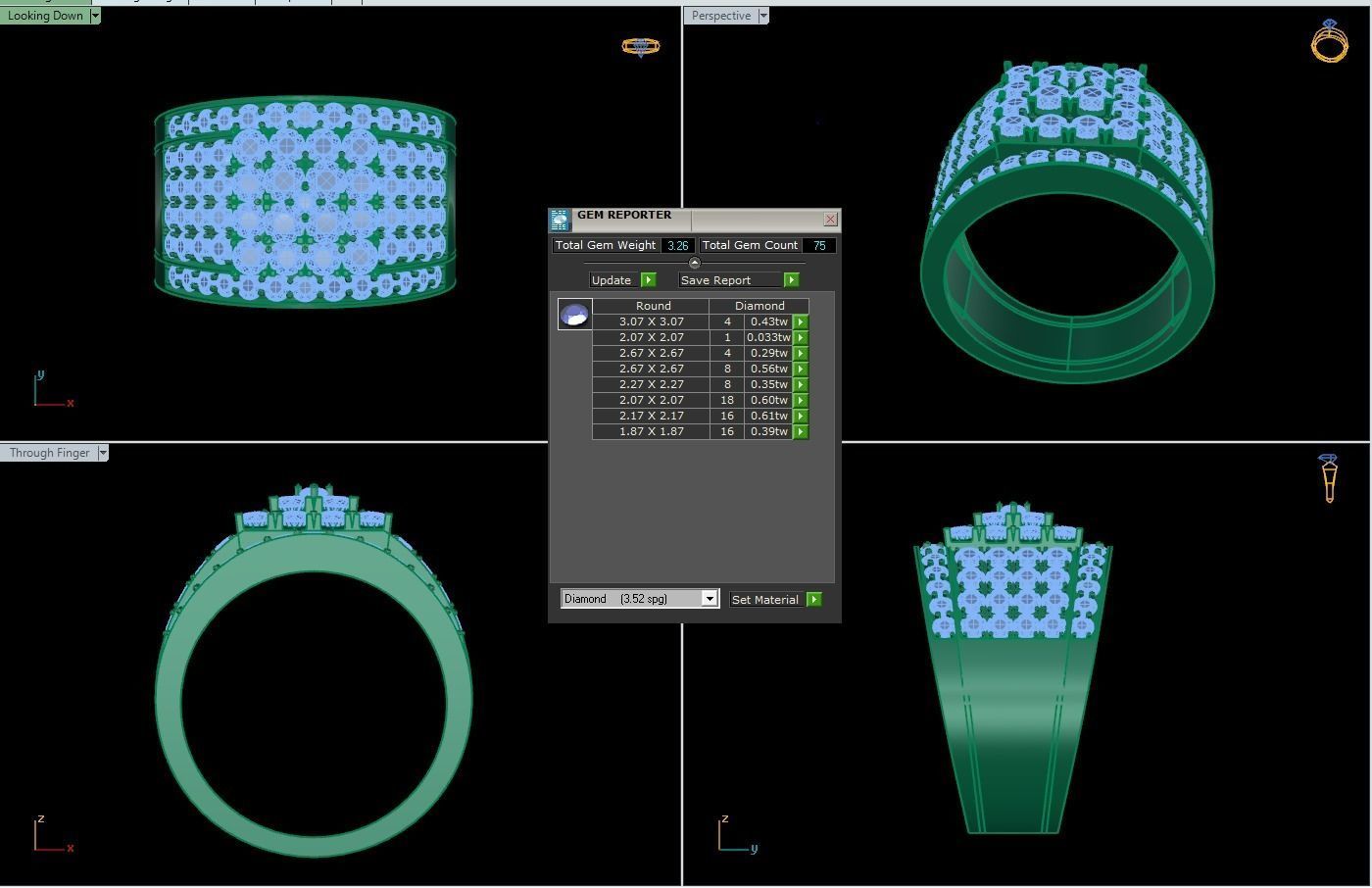
Task: Click the Diamond column header
Action: (x=759, y=306)
